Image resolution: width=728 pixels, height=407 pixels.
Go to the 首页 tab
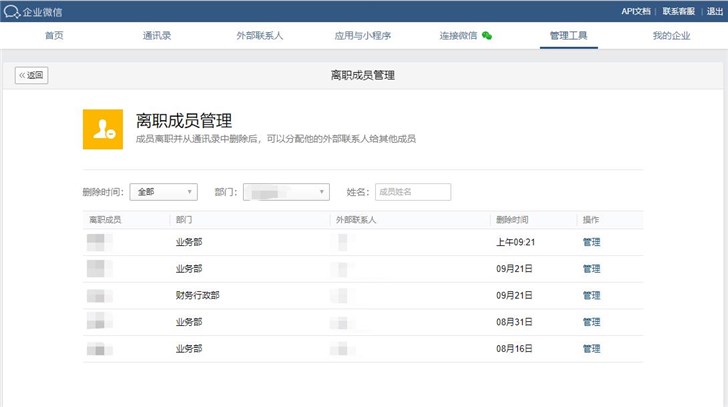pyautogui.click(x=54, y=36)
